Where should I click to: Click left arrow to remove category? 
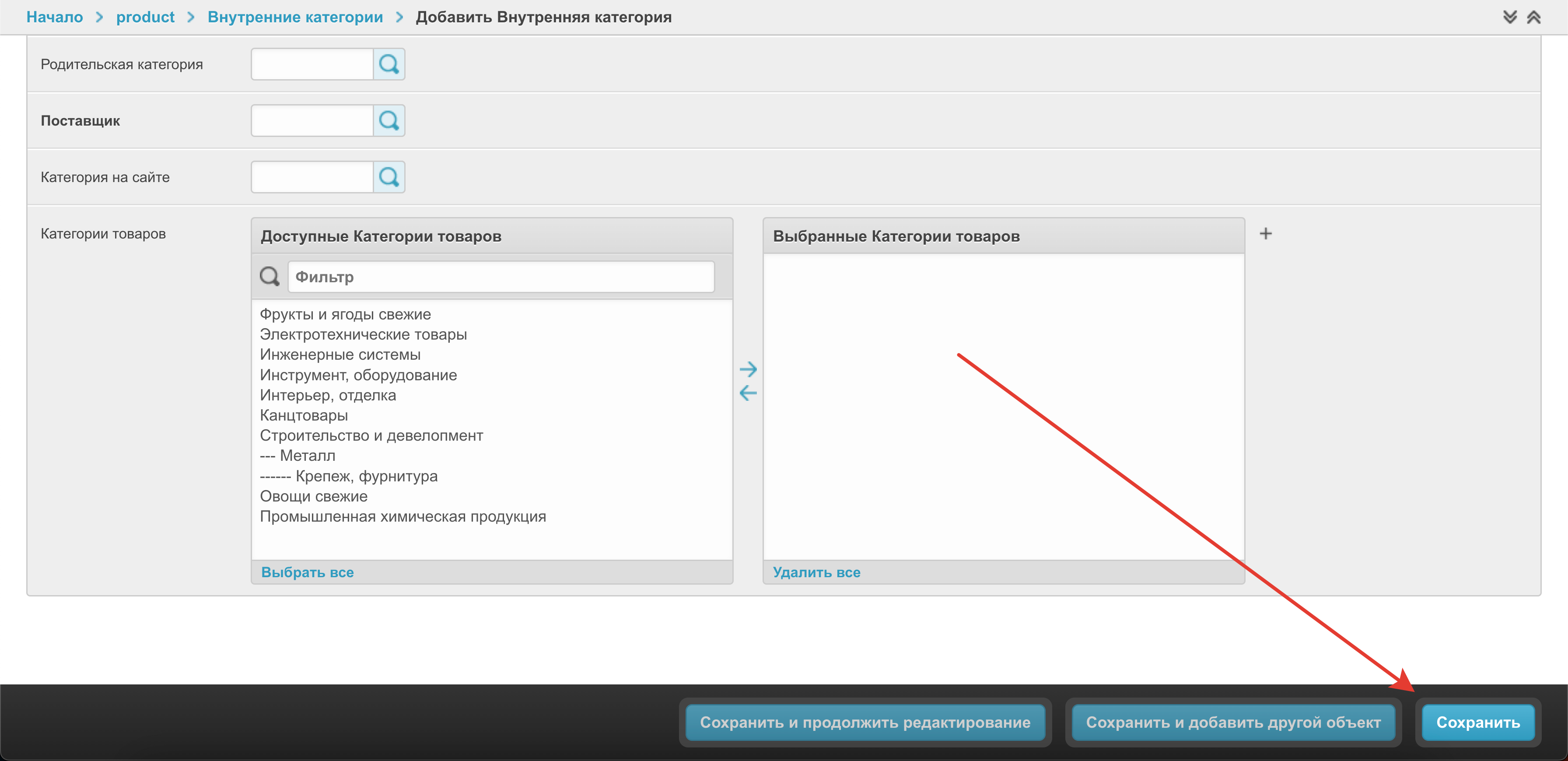(x=748, y=393)
